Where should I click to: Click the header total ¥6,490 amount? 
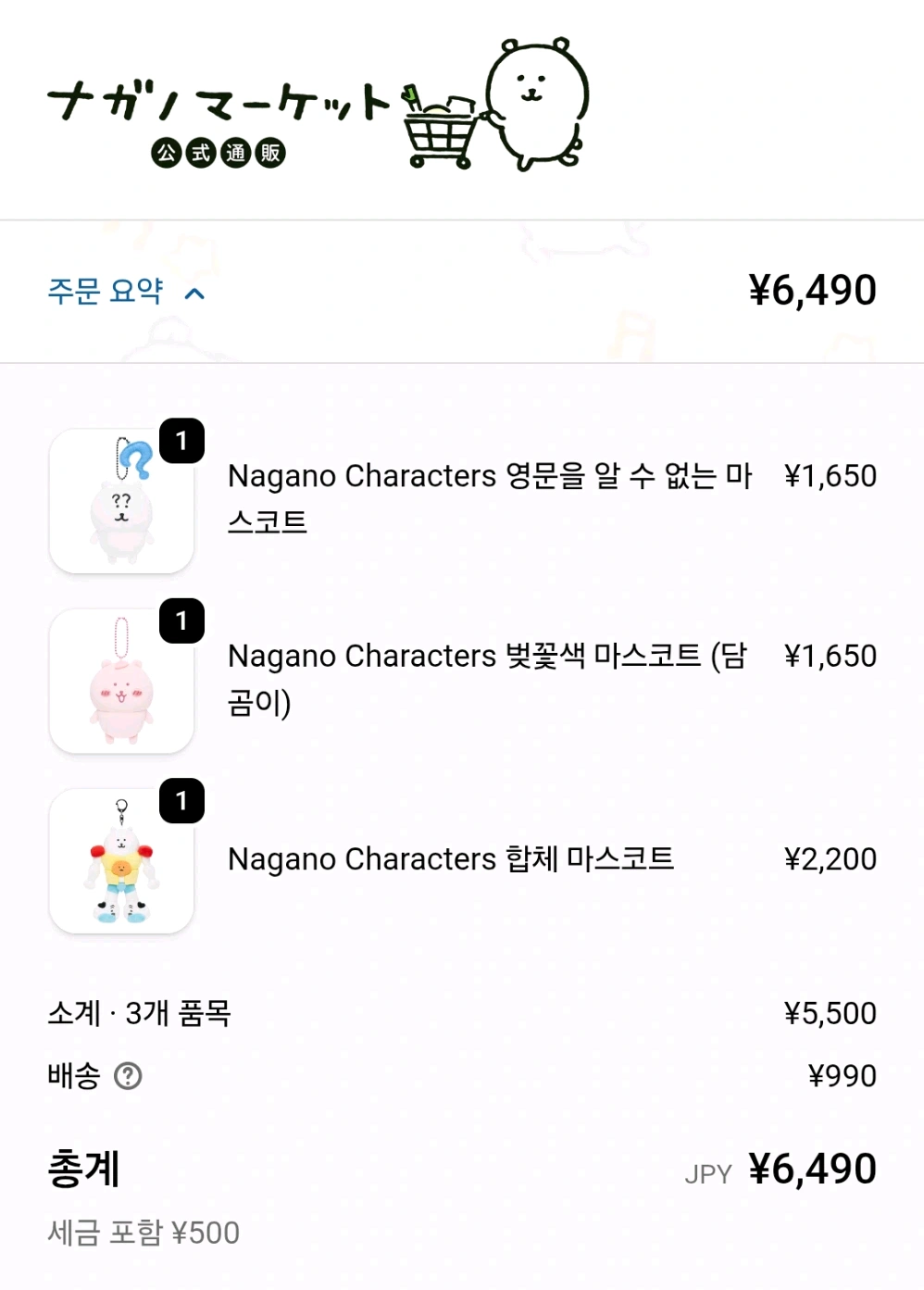point(812,291)
